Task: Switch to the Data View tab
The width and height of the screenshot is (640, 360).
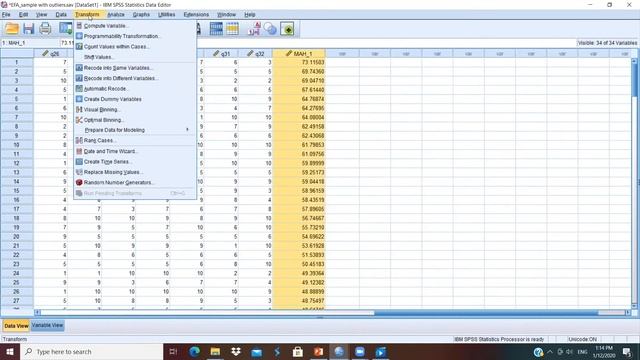Action: 16,326
